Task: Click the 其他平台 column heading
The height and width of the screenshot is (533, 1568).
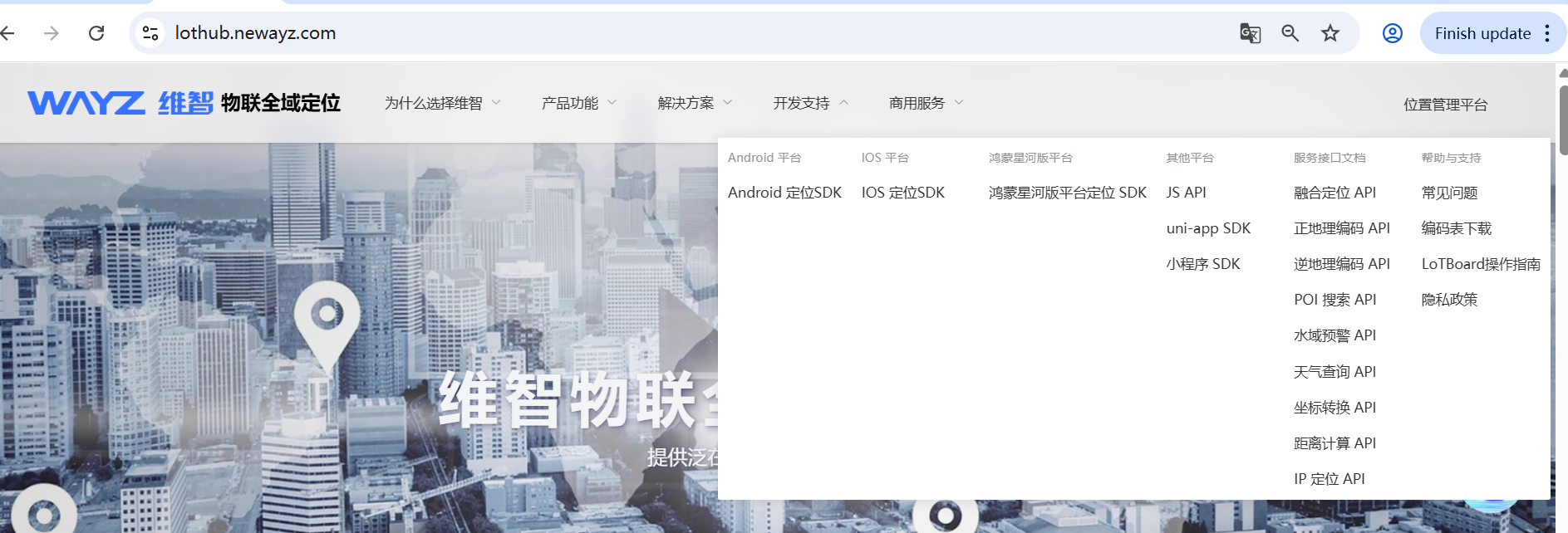Action: pyautogui.click(x=1190, y=158)
